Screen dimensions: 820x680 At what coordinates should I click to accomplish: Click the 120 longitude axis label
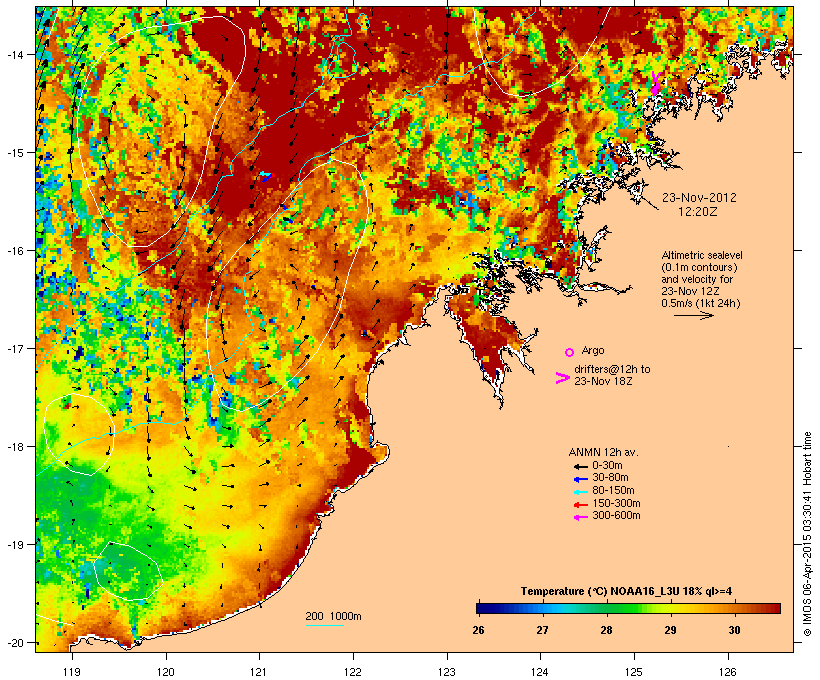pyautogui.click(x=166, y=672)
